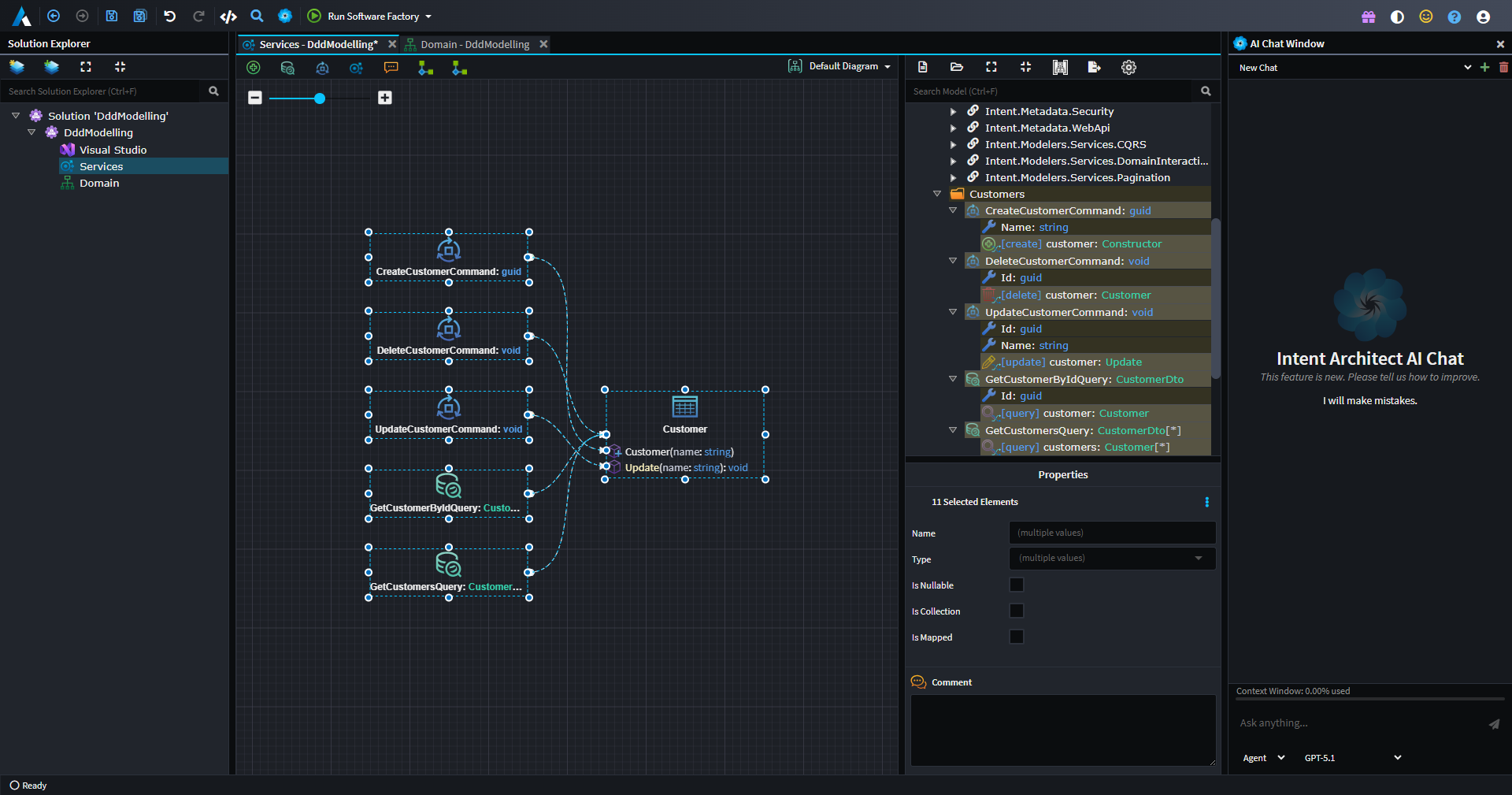
Task: Select Domain in Solution Explorer
Action: tap(99, 183)
